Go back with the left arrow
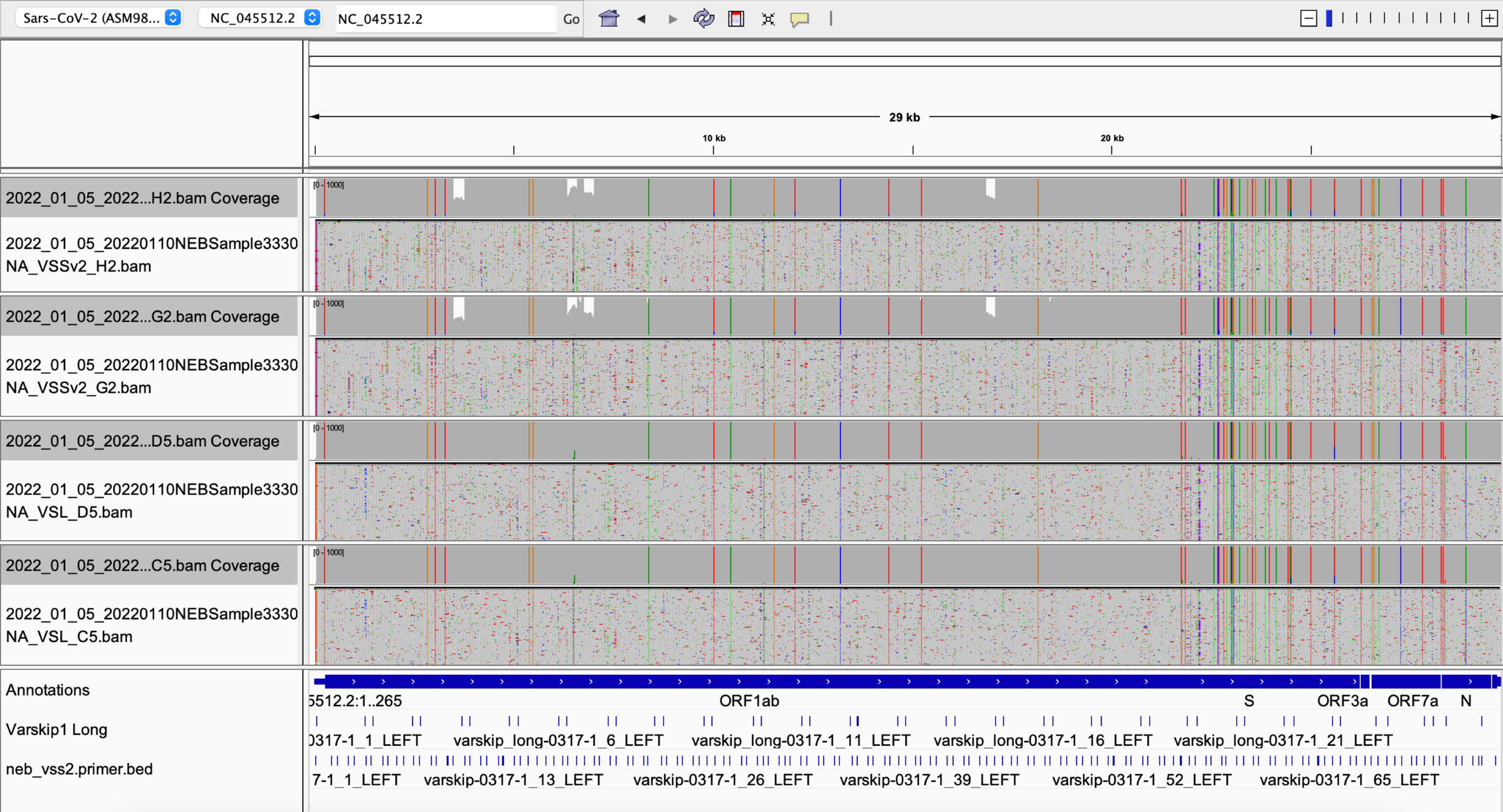 coord(641,19)
